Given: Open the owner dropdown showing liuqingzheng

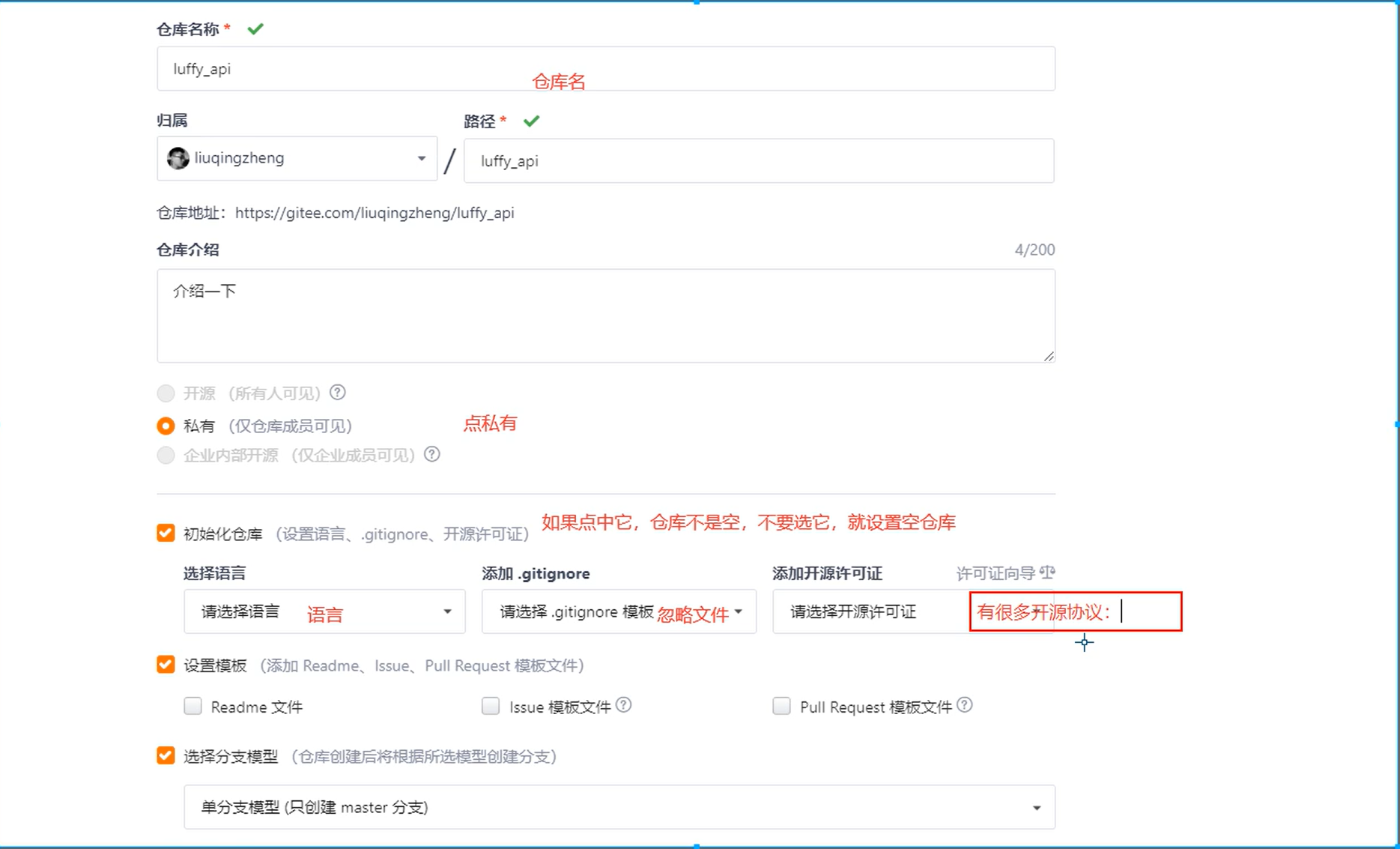Looking at the screenshot, I should tap(297, 158).
